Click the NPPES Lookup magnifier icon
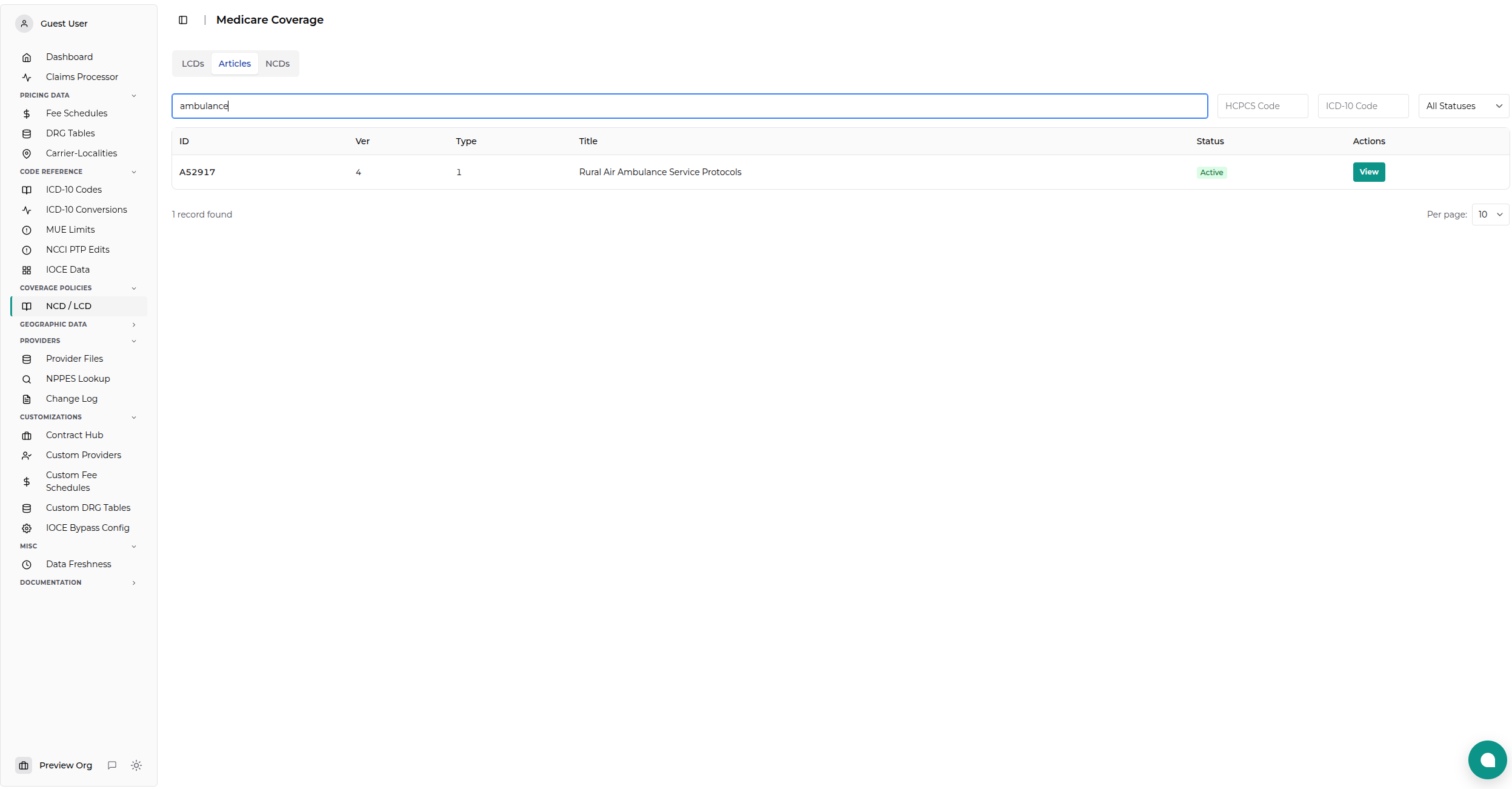This screenshot has width=1512, height=789. [27, 379]
